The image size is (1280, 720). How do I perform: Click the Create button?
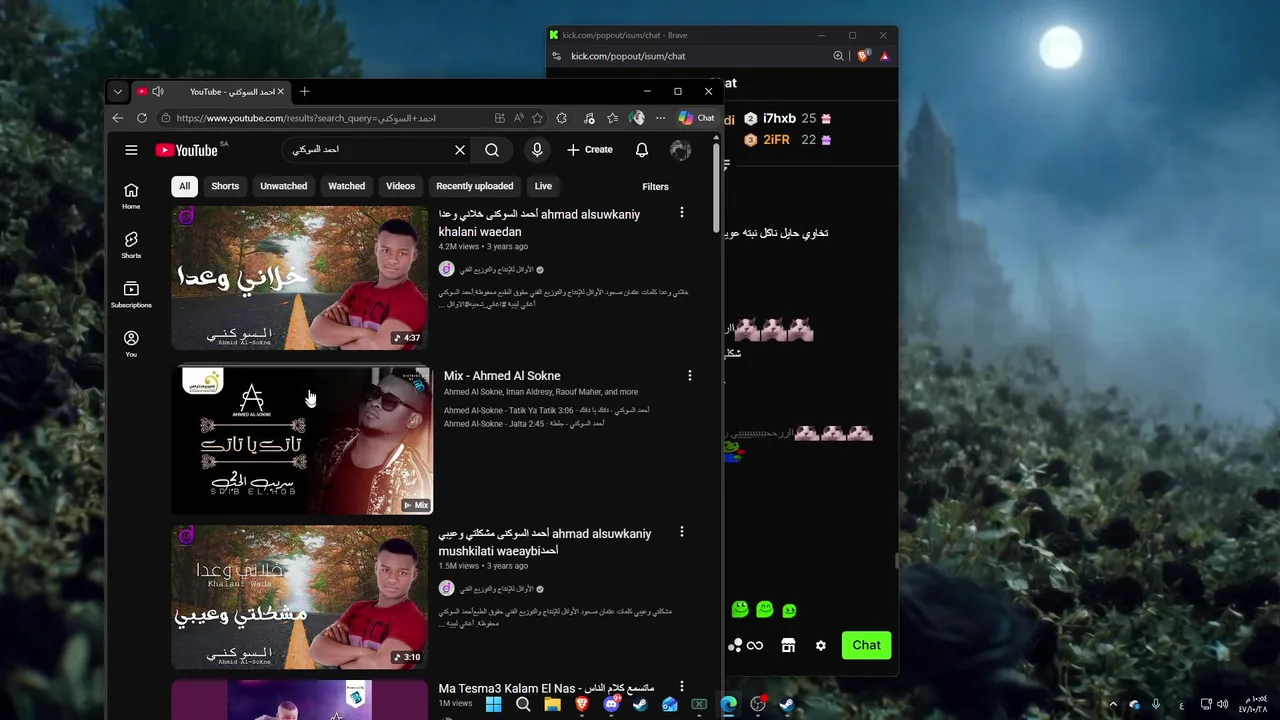click(590, 150)
